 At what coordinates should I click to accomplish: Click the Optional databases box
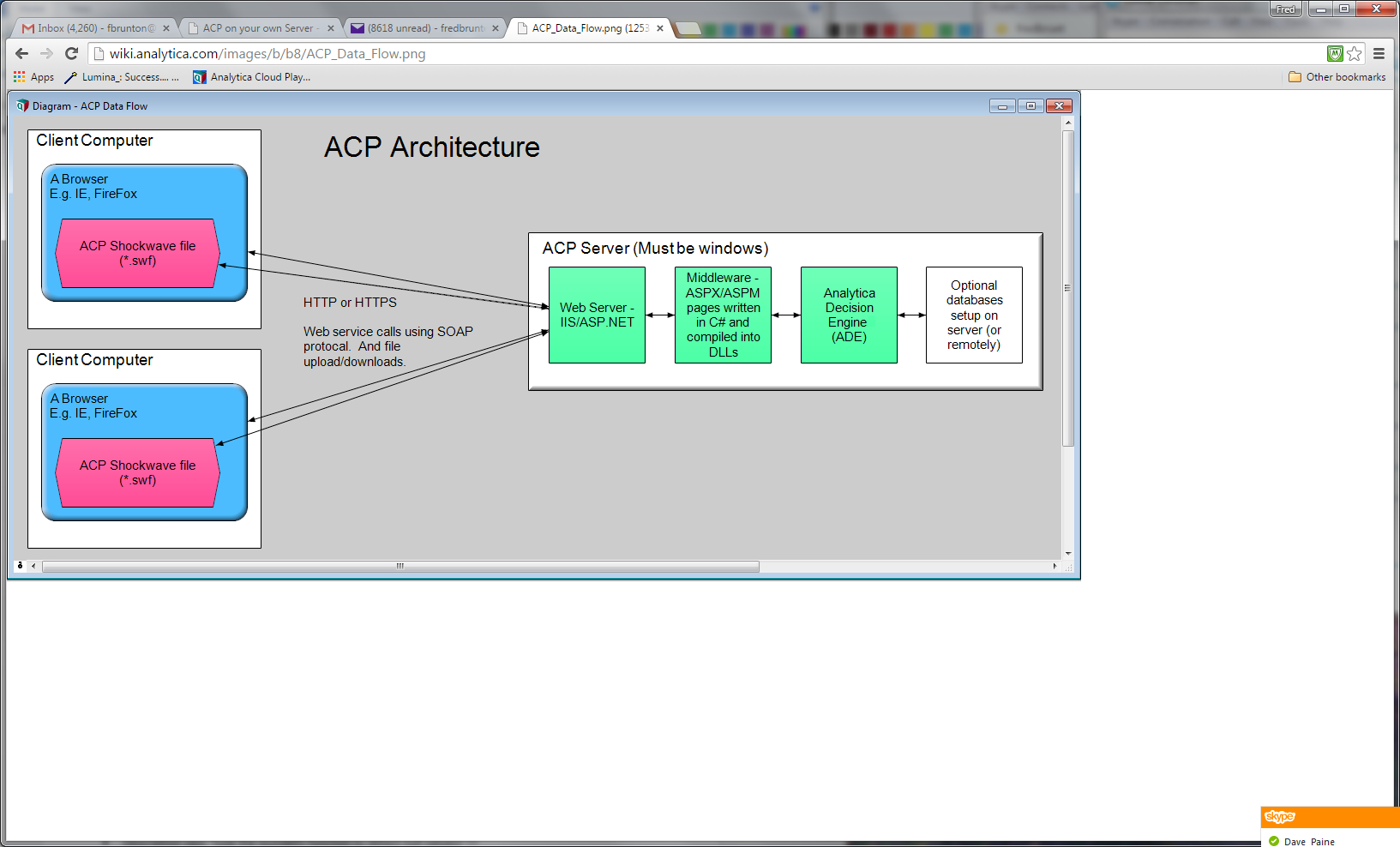pos(974,315)
